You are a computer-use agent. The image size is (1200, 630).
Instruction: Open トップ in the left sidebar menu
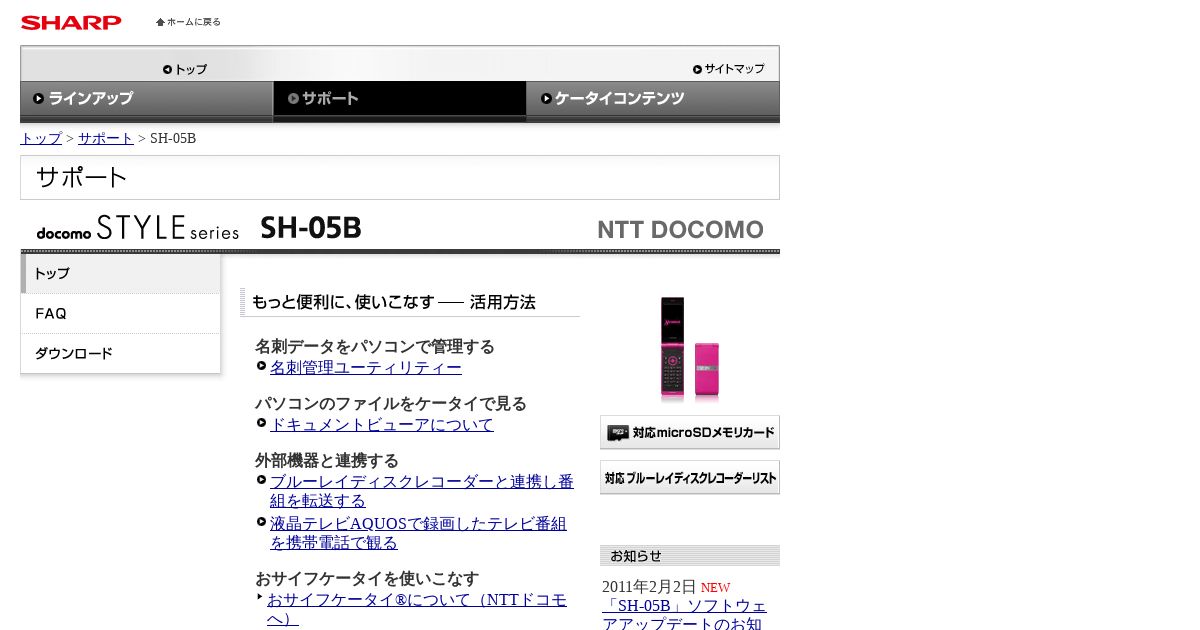pyautogui.click(x=120, y=273)
